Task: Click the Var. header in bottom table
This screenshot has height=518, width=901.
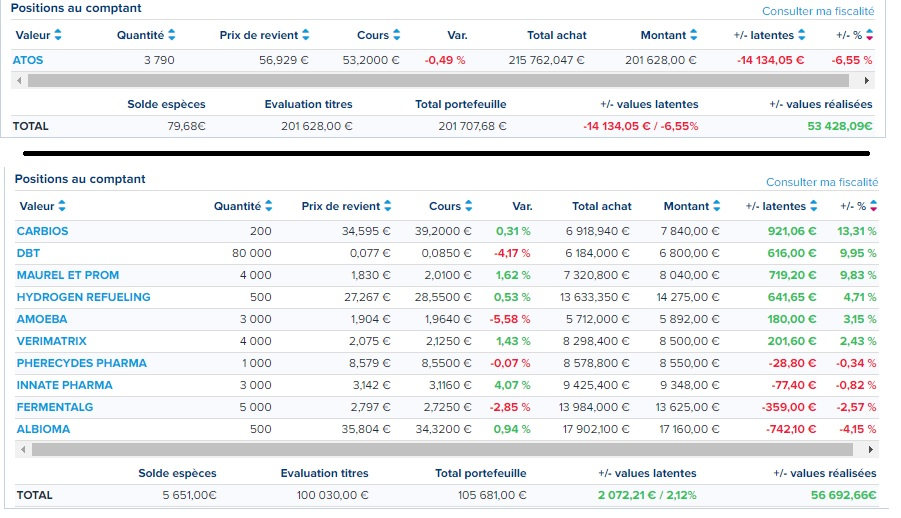Action: tap(522, 206)
